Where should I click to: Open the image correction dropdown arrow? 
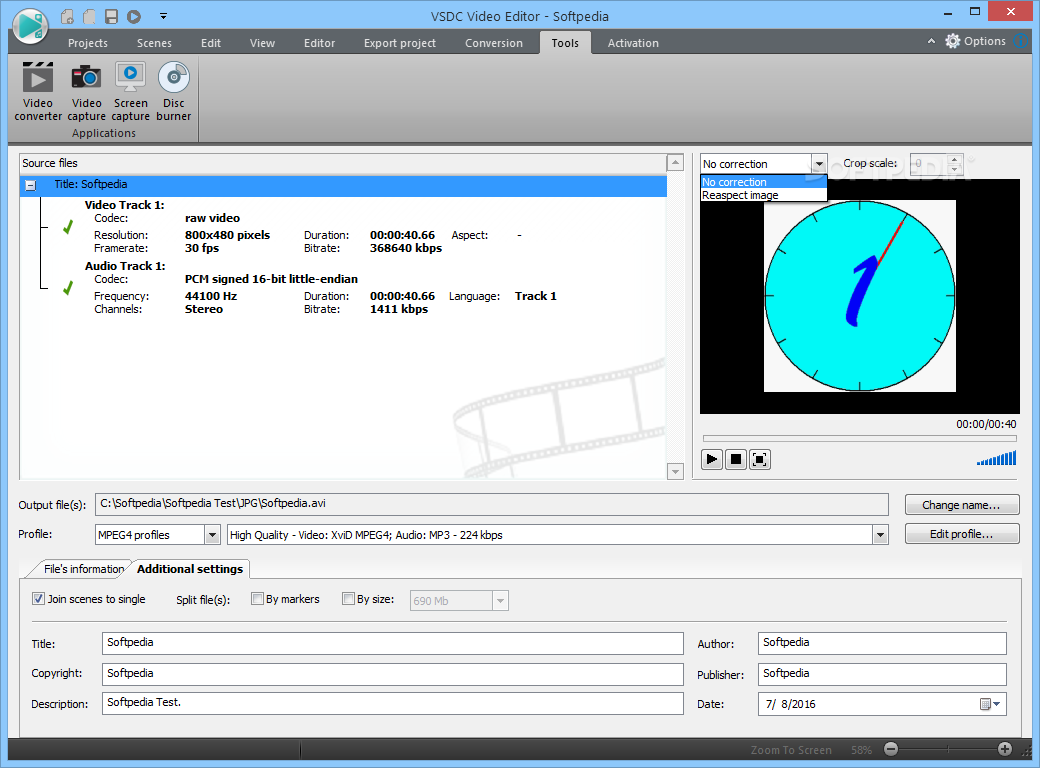click(x=819, y=164)
